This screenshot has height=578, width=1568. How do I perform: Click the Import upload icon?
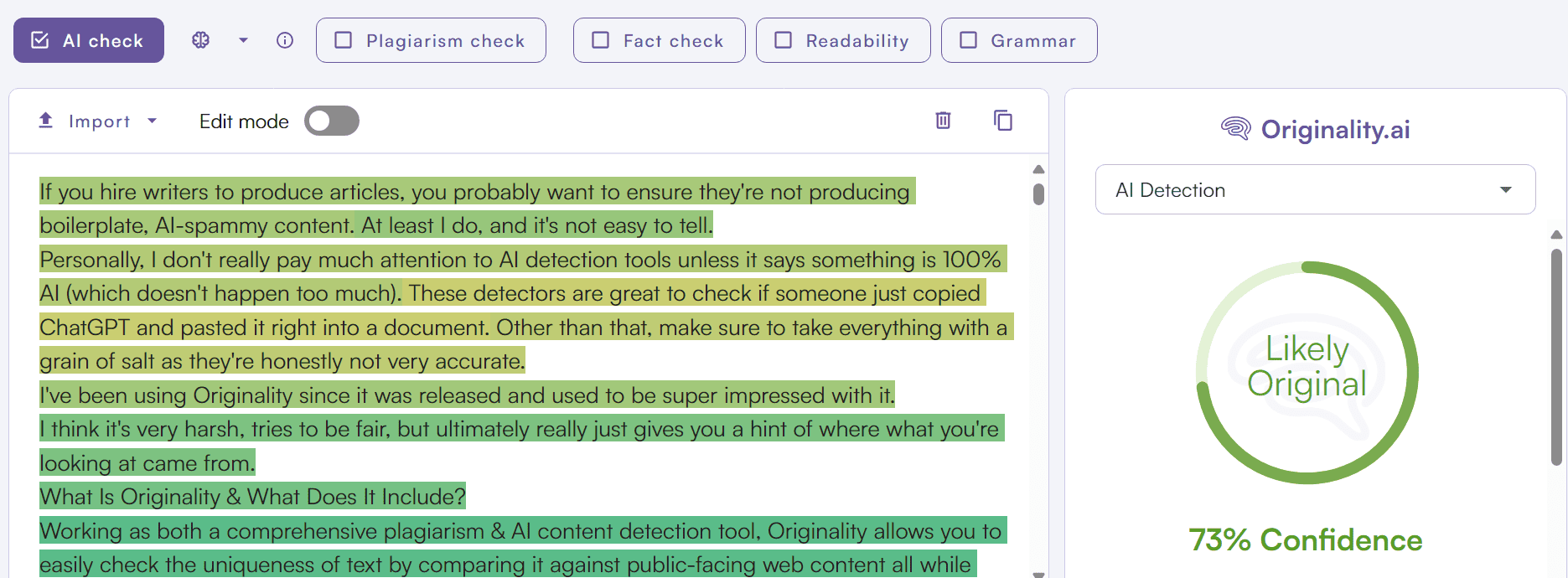[46, 121]
